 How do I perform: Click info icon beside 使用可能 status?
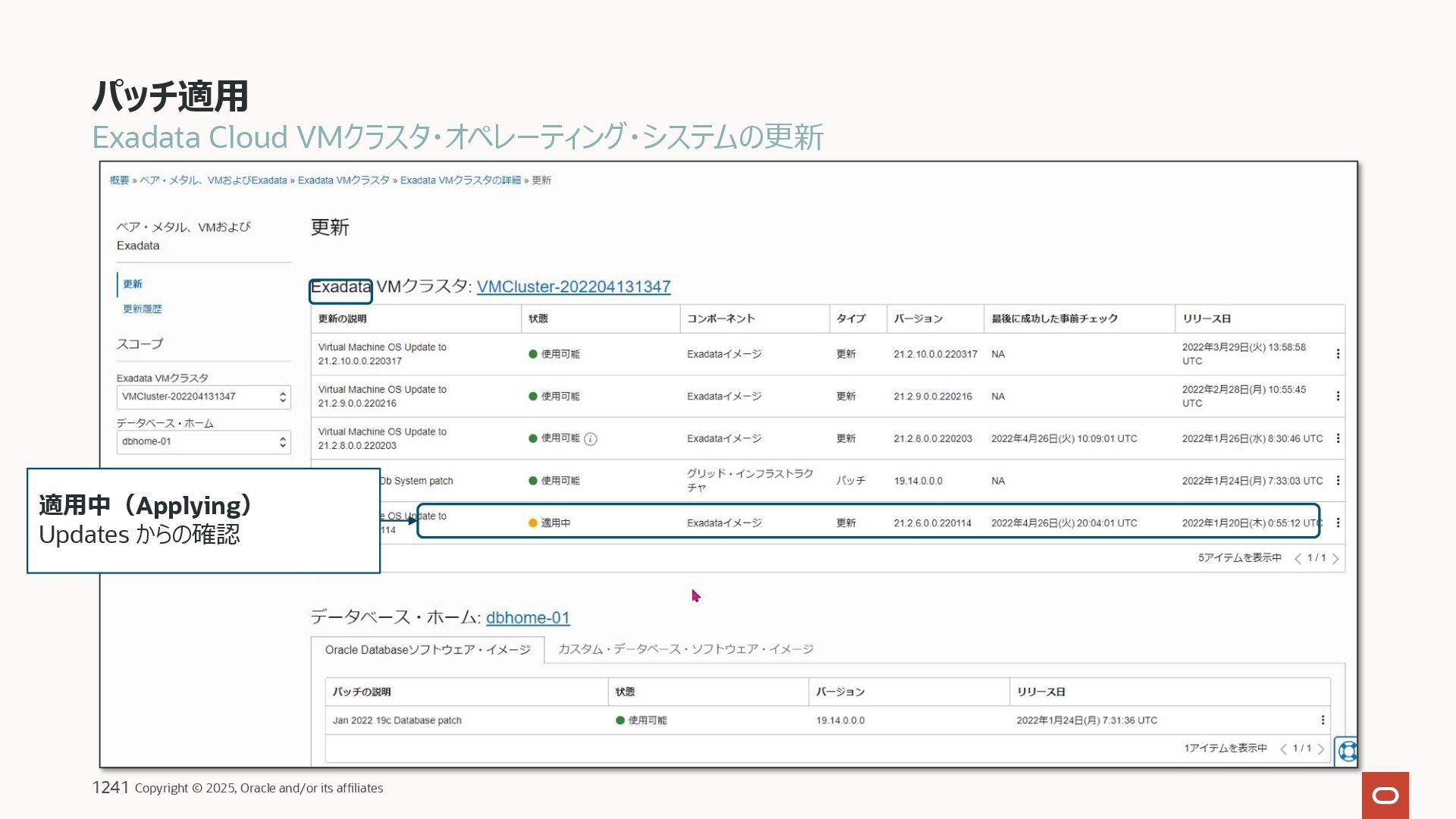(x=591, y=439)
